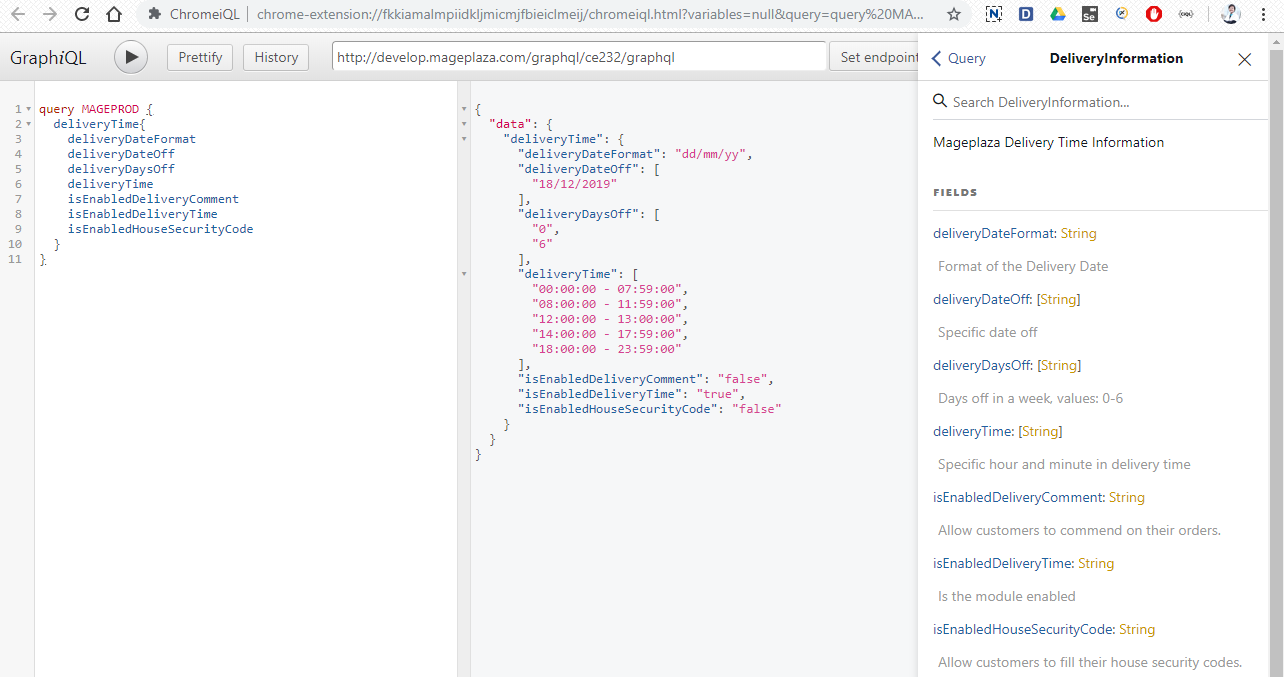The image size is (1284, 677).
Task: Open String type of deliveryTime field
Action: click(x=1040, y=431)
